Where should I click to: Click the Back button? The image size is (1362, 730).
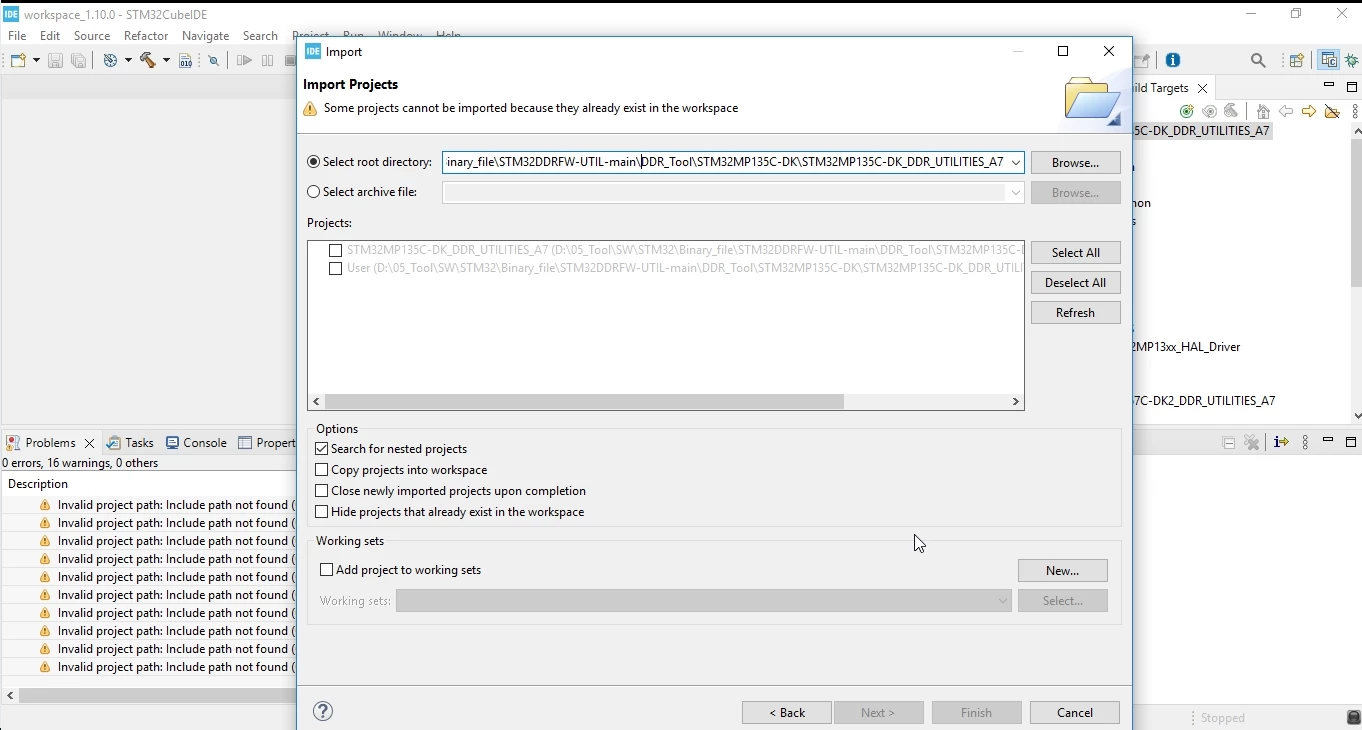click(787, 713)
